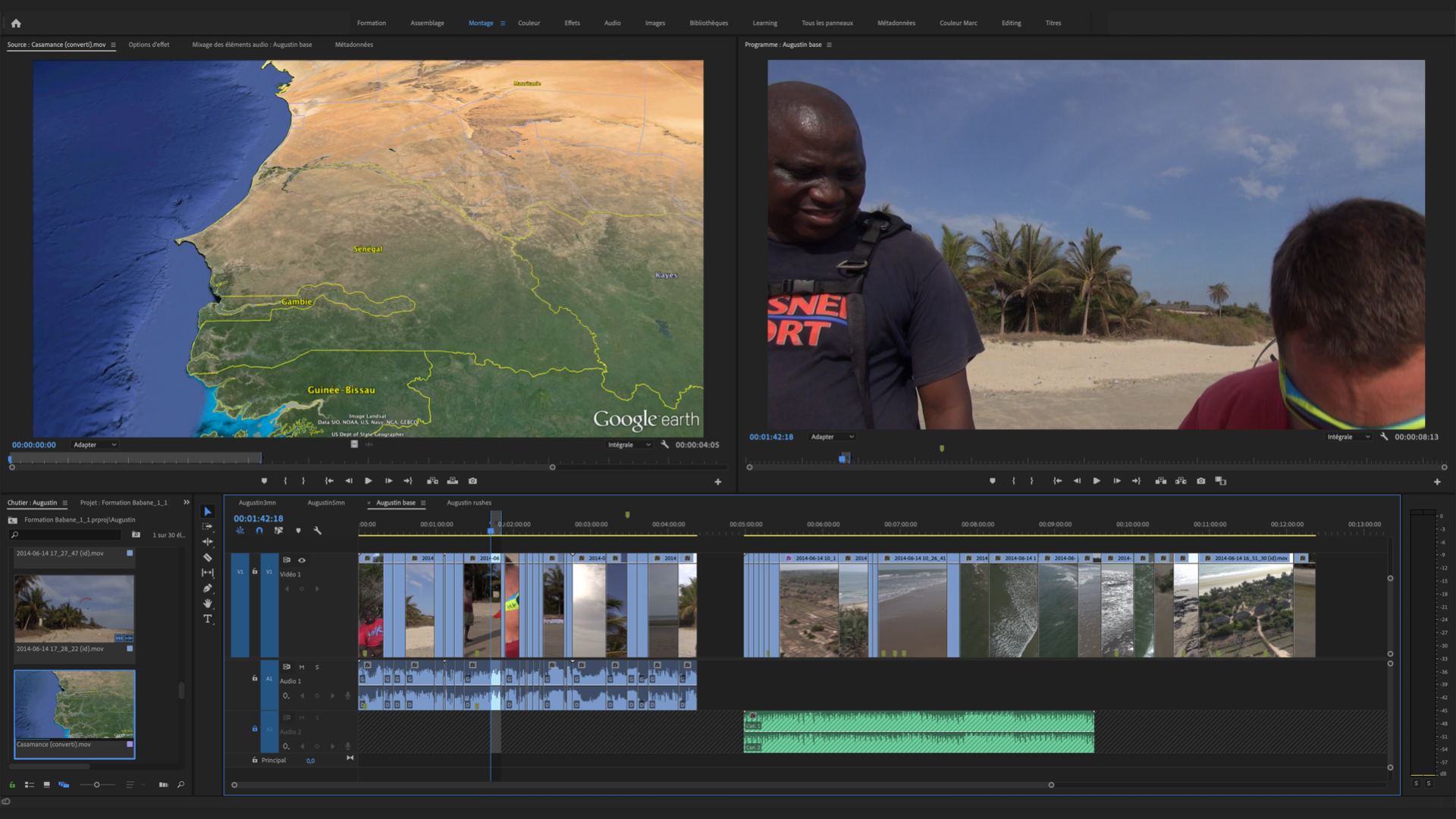This screenshot has height=819, width=1456.
Task: Toggle timeline snapping magnet
Action: [259, 531]
